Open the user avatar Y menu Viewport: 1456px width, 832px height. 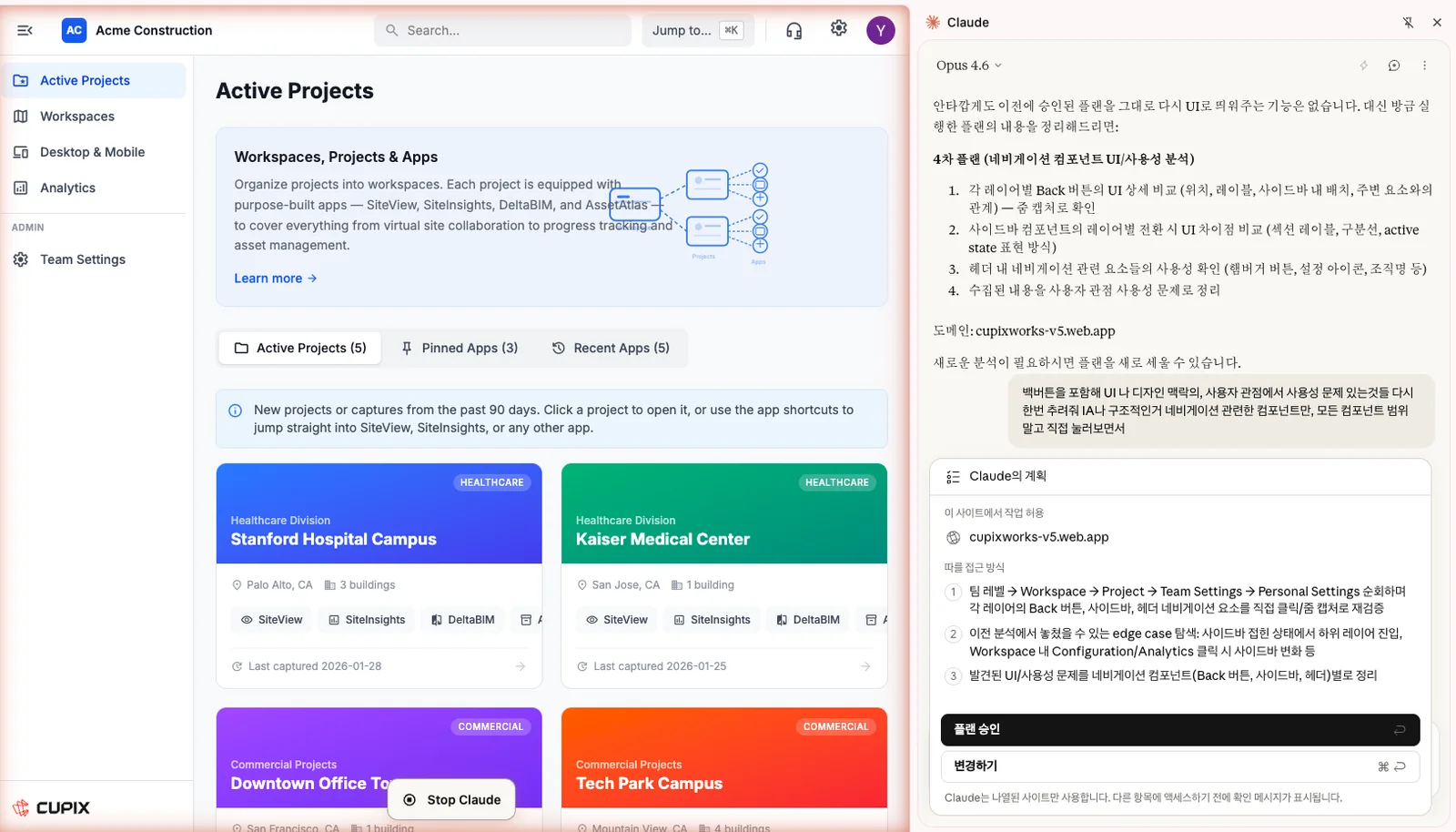pos(880,30)
